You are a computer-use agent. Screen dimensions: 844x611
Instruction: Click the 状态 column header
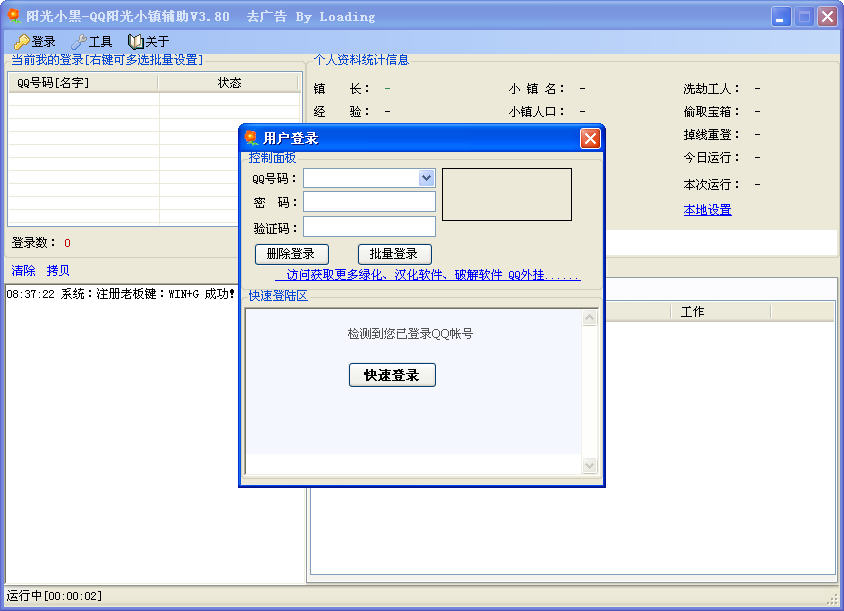(228, 82)
